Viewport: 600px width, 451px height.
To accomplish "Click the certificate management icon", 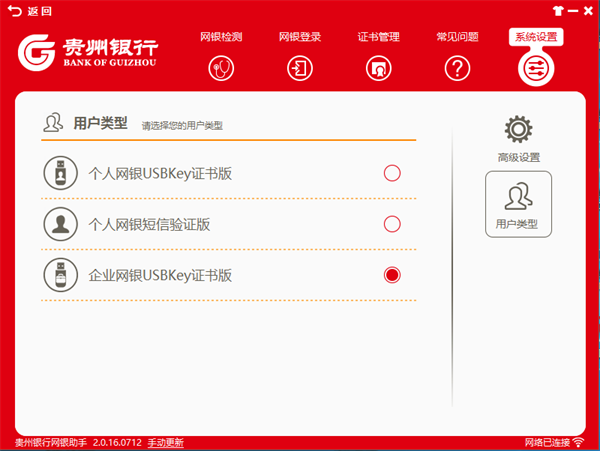I will pos(379,68).
